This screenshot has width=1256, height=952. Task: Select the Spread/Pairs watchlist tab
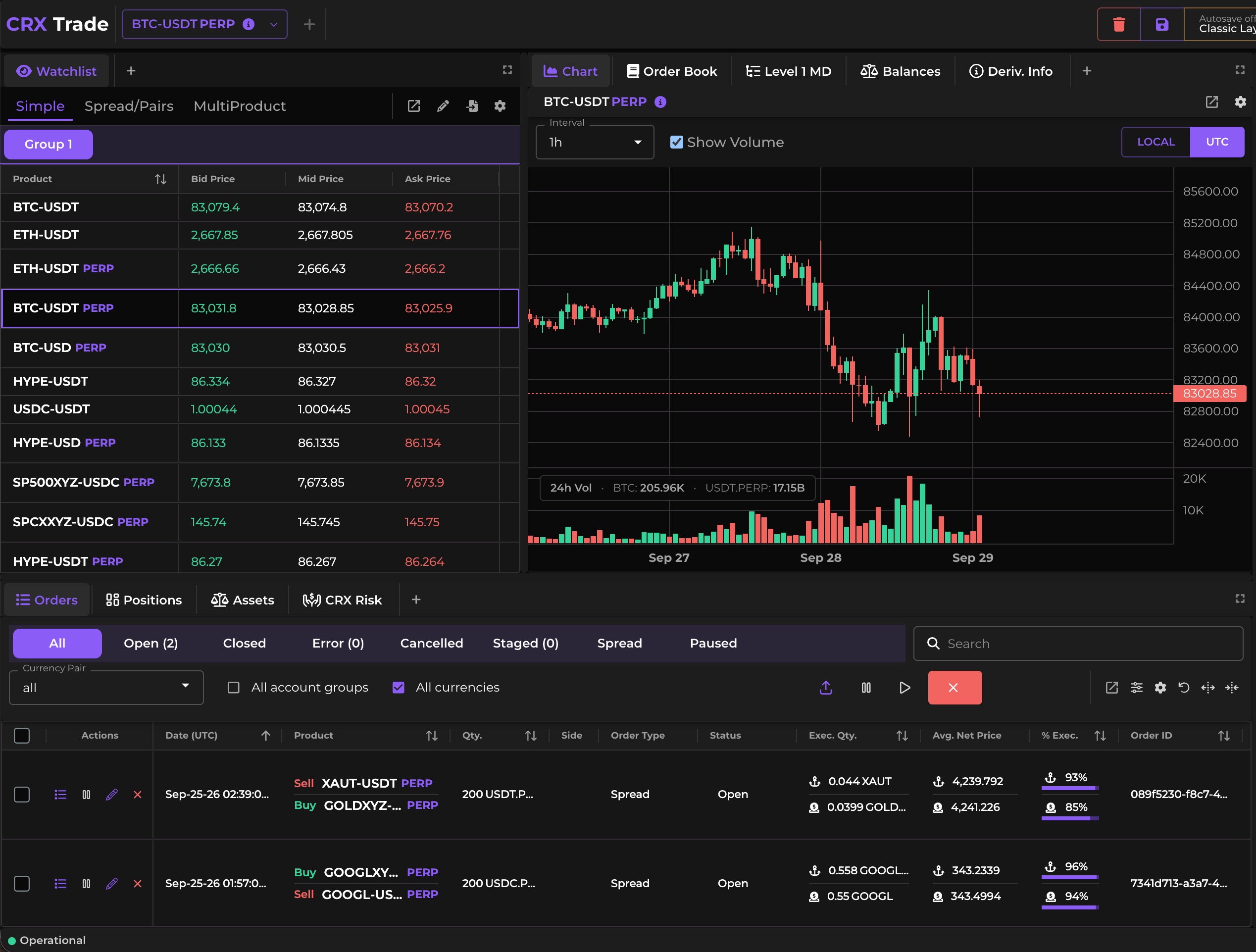129,106
